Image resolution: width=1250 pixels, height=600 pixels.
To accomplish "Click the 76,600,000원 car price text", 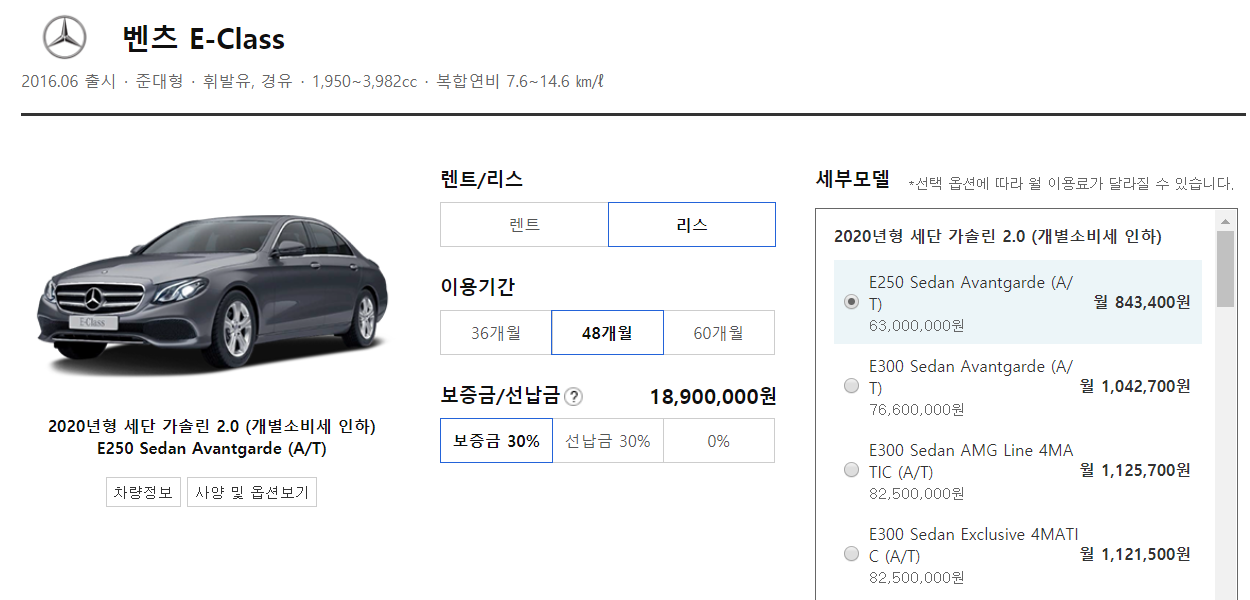I will click(916, 409).
